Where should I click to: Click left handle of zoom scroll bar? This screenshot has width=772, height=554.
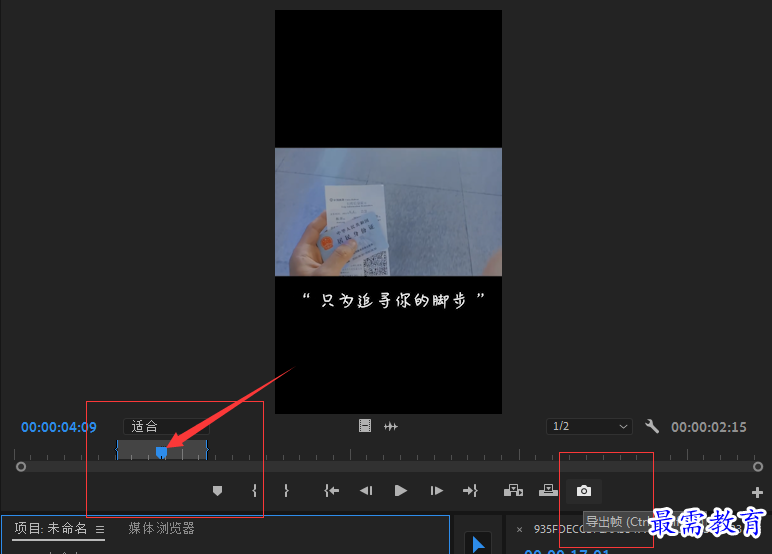click(21, 466)
